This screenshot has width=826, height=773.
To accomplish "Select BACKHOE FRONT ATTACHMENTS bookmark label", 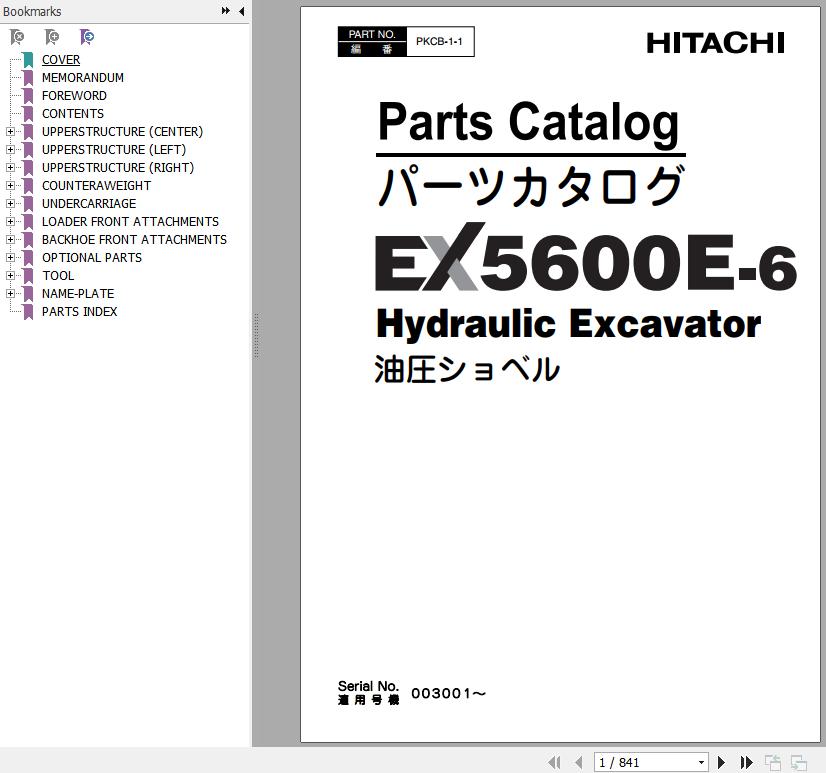I will tap(134, 240).
